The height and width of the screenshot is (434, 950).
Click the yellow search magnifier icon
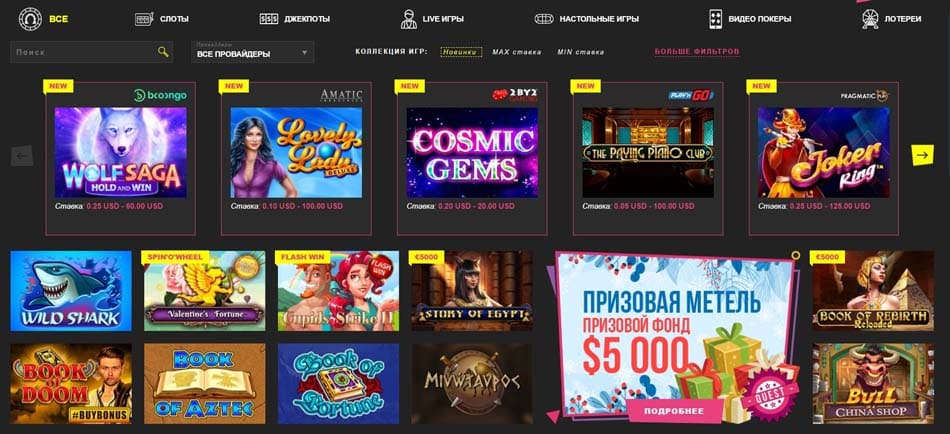click(163, 52)
